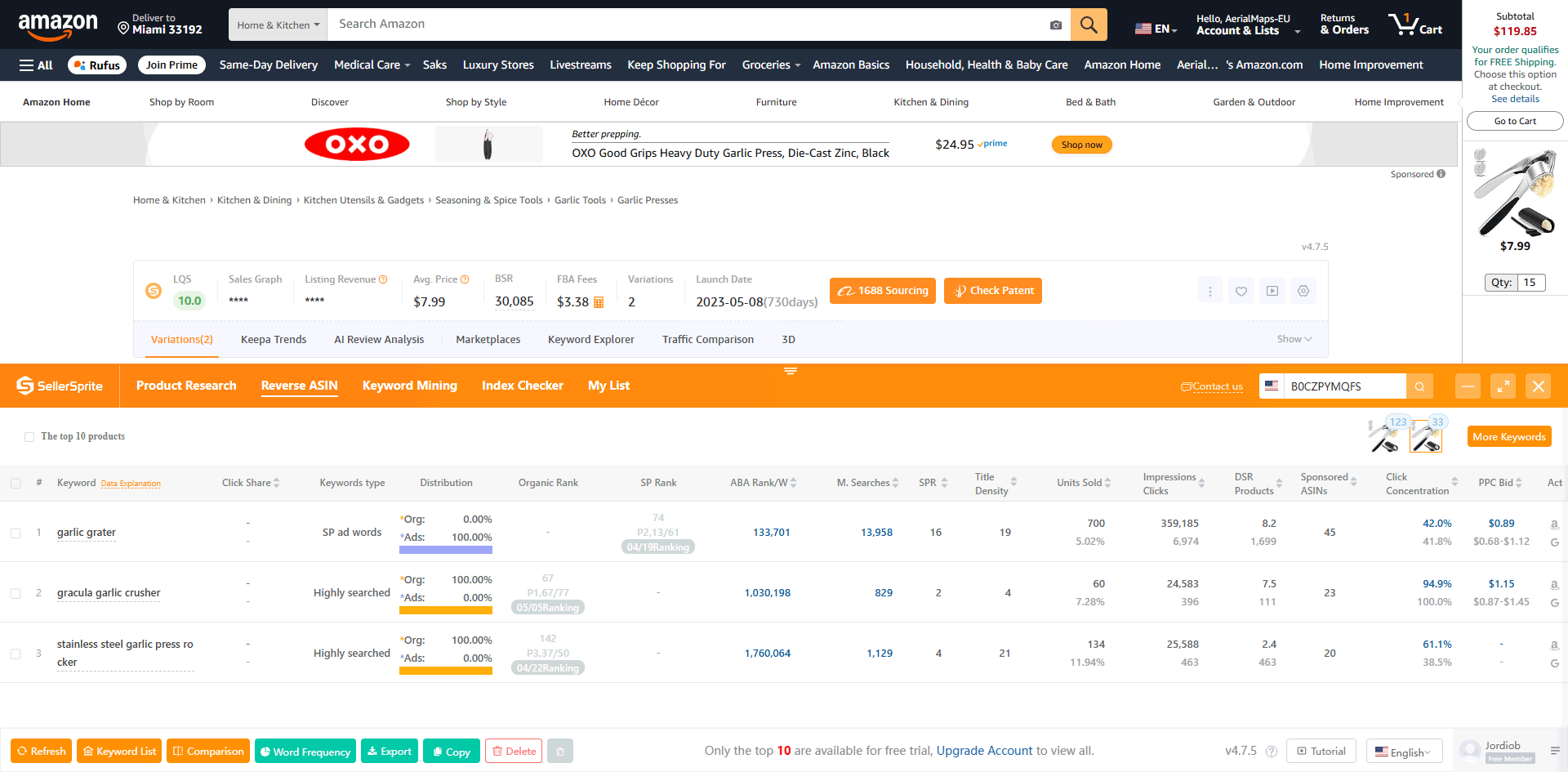This screenshot has width=1568, height=772.
Task: Click the 1688 Sourcing button
Action: pos(883,291)
